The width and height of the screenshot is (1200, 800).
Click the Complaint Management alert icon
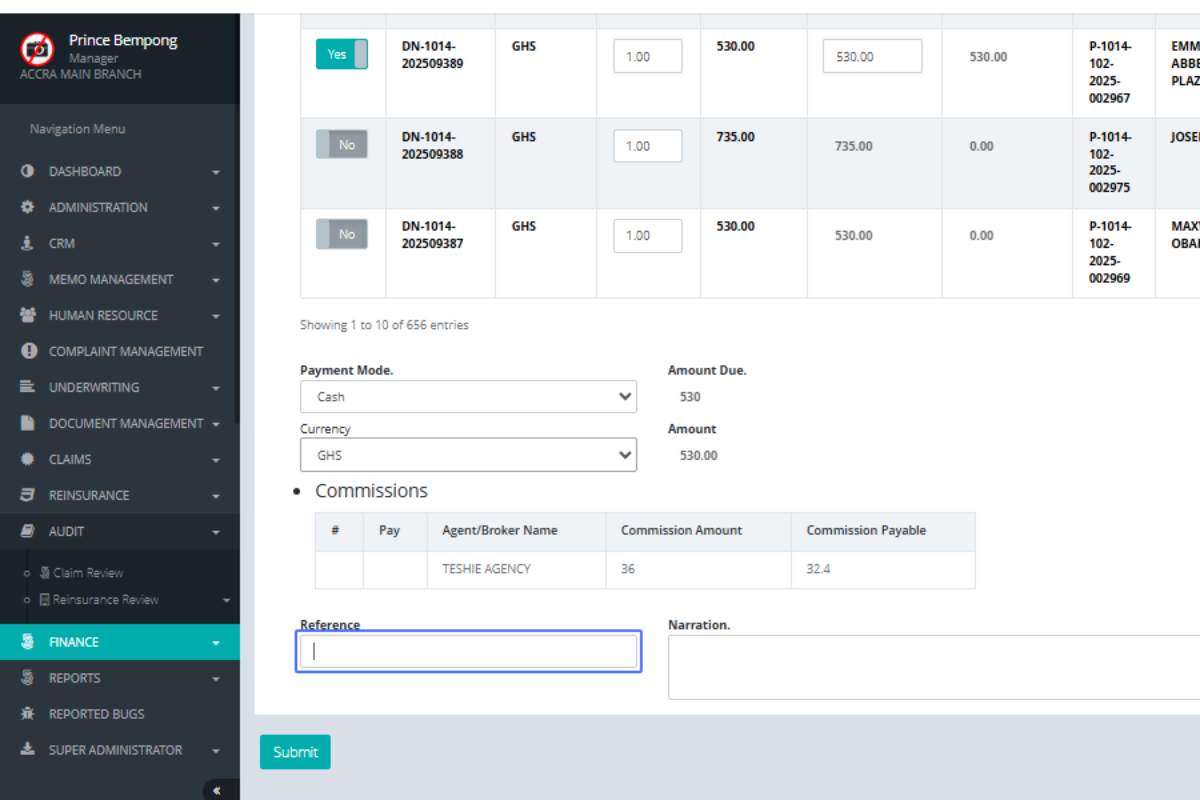click(28, 352)
